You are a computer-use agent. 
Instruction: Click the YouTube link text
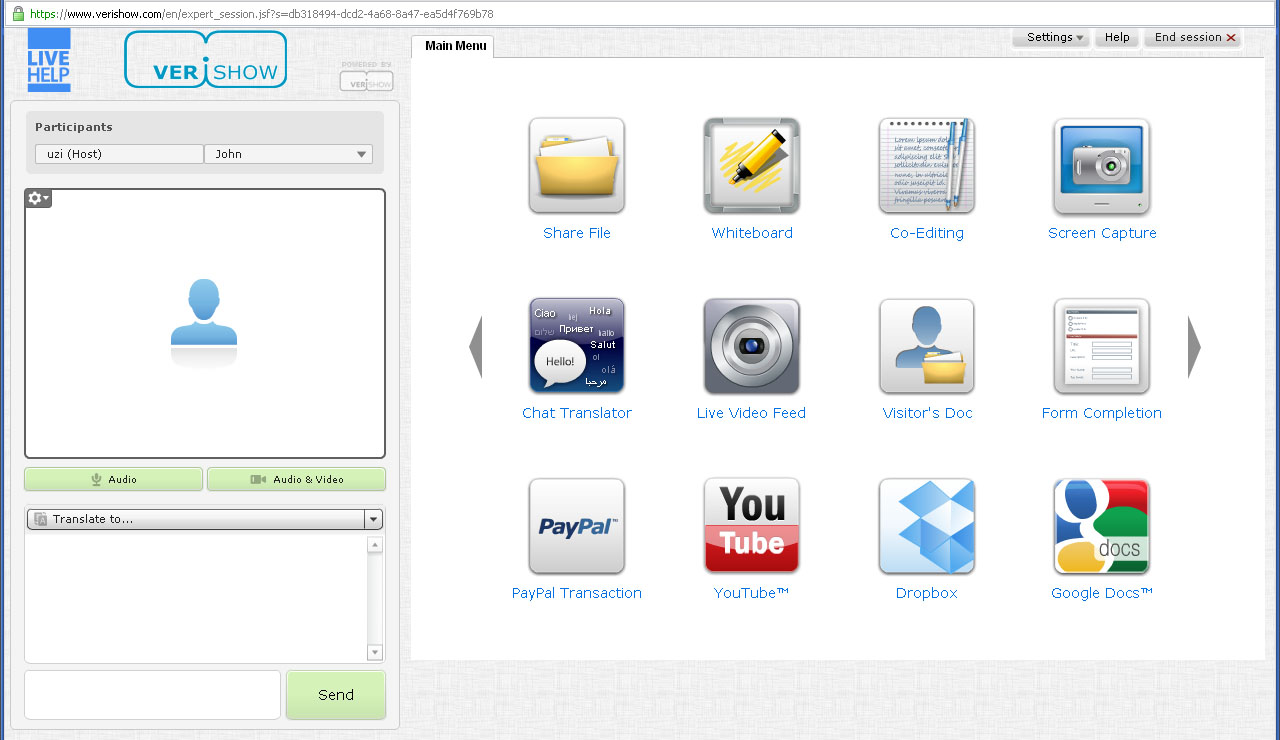click(752, 593)
